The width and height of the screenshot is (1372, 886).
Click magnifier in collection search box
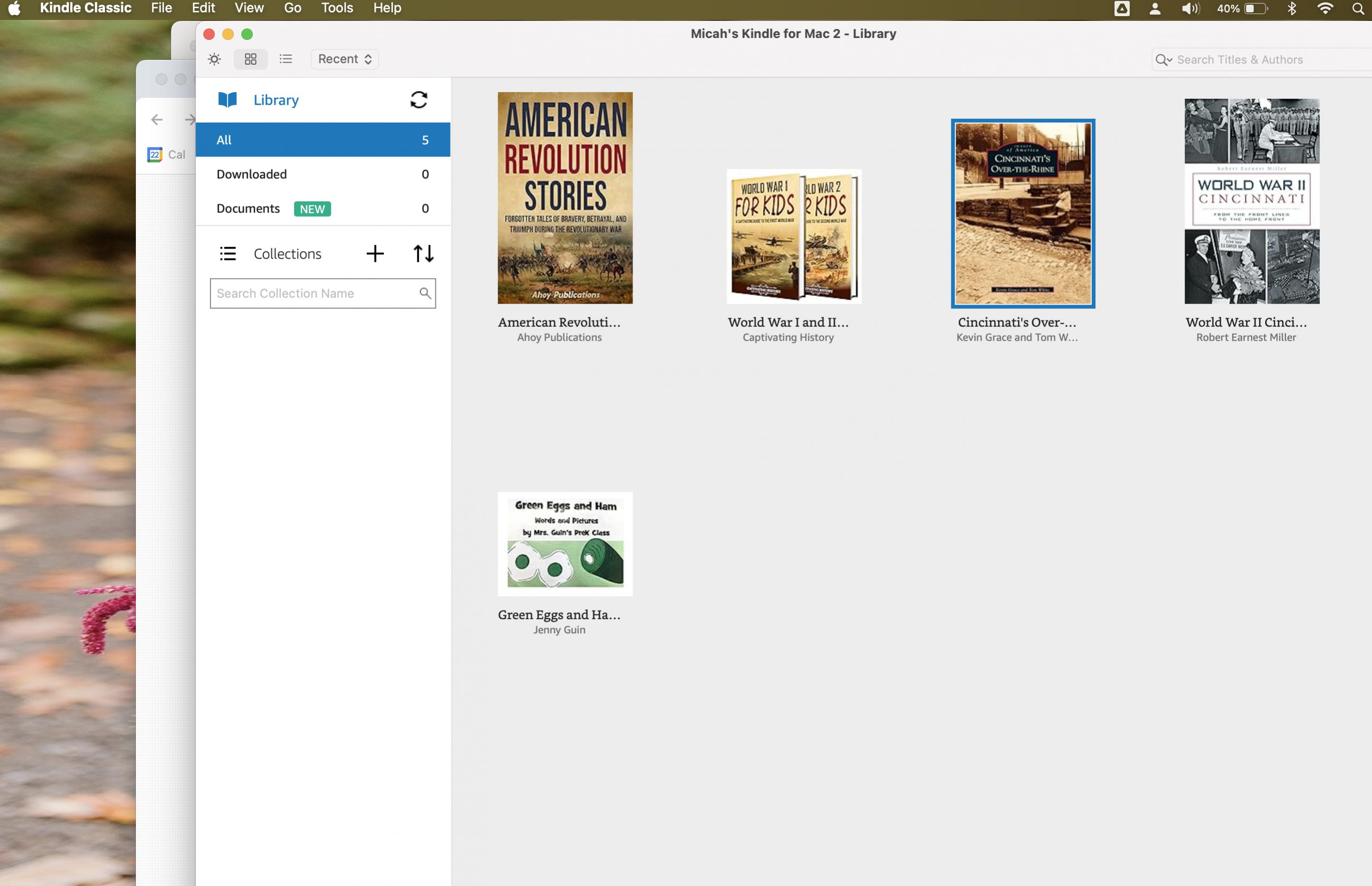pos(425,294)
